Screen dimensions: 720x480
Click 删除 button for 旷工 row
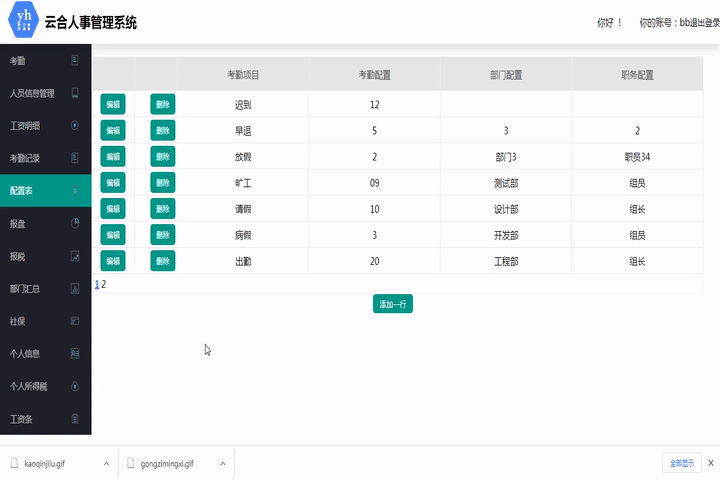(x=162, y=182)
